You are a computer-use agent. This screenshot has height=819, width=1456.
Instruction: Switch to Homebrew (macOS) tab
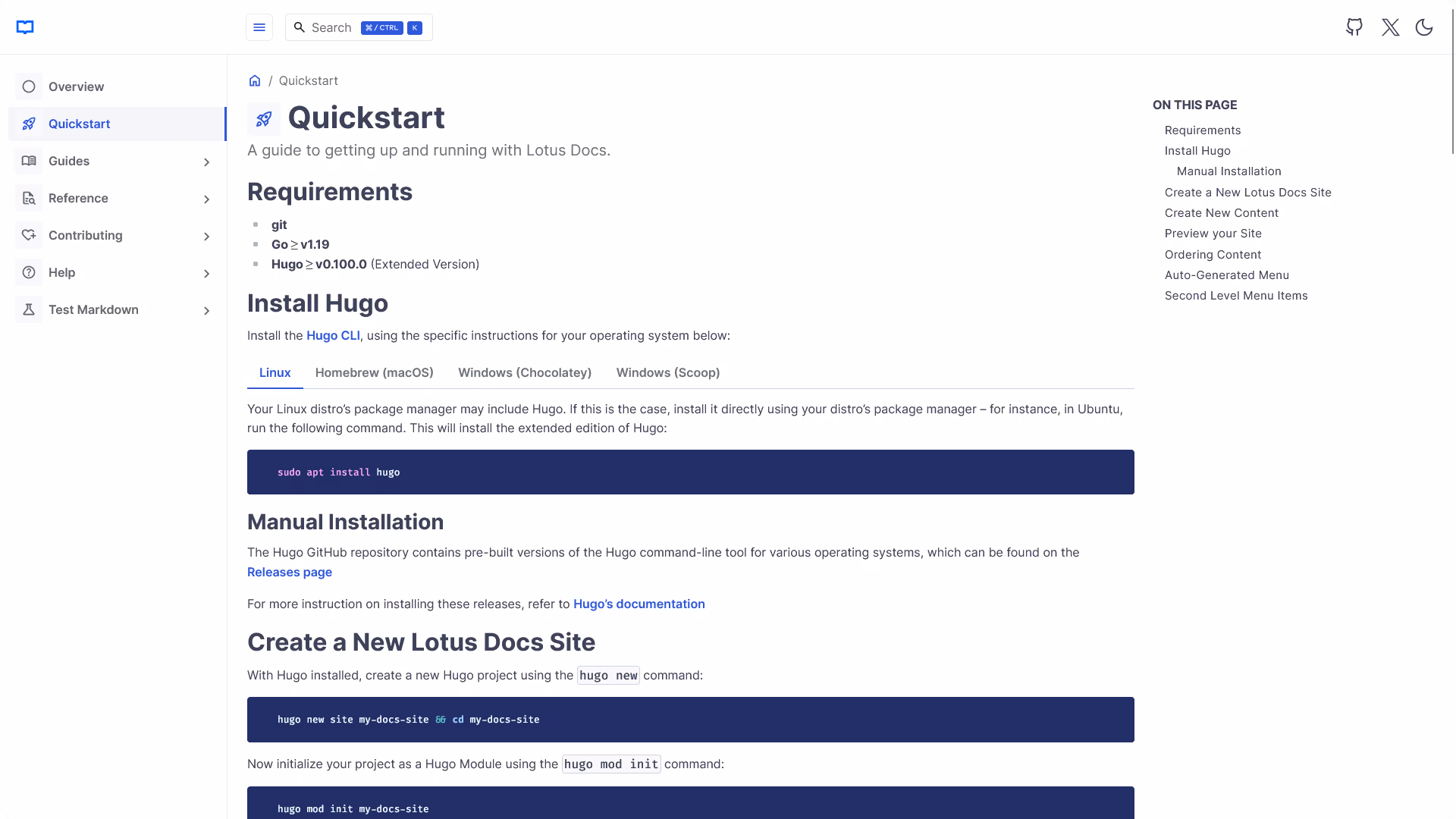(375, 372)
